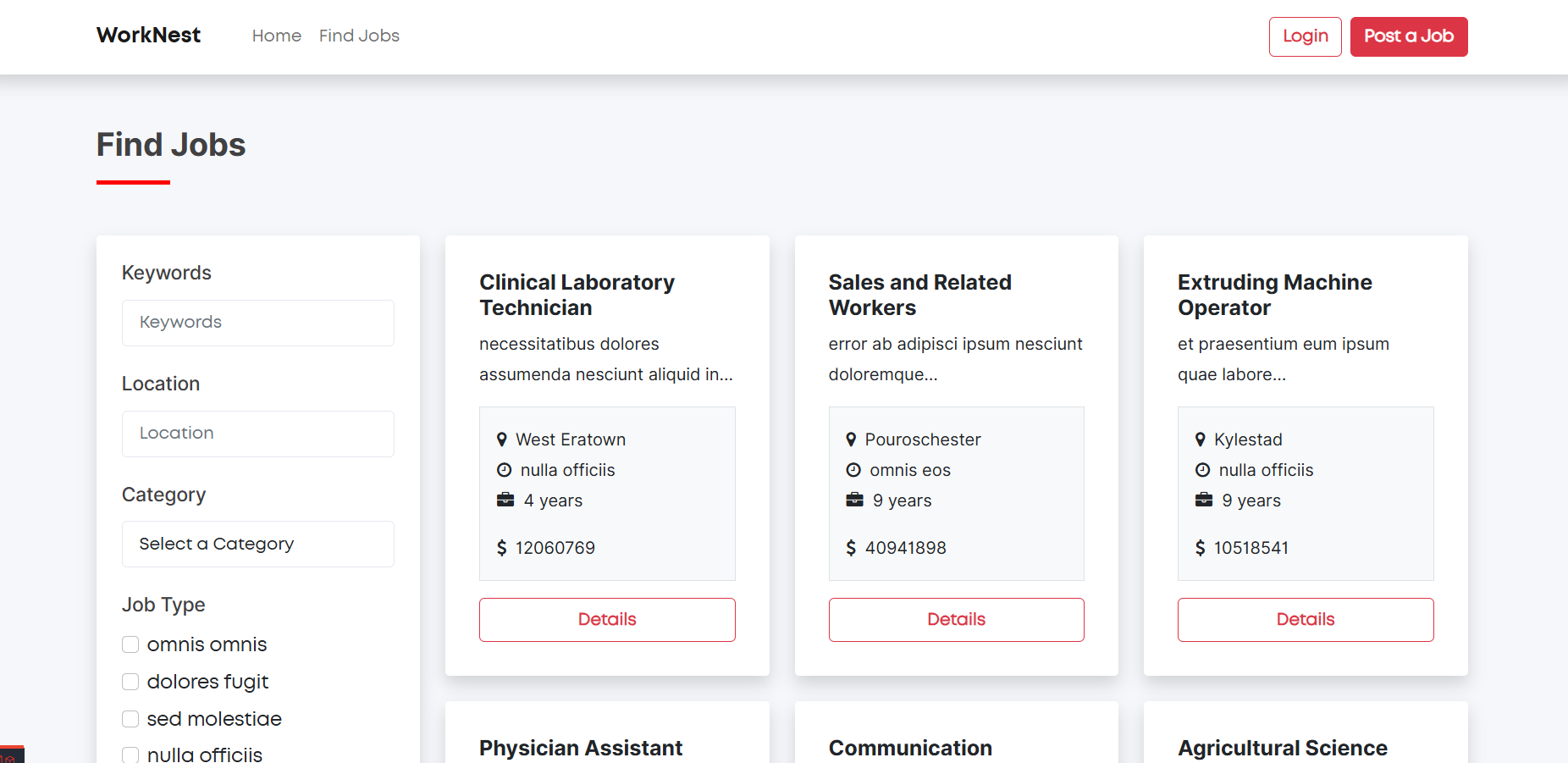
Task: Click the dollar icon beside 40941898
Action: pos(851,548)
